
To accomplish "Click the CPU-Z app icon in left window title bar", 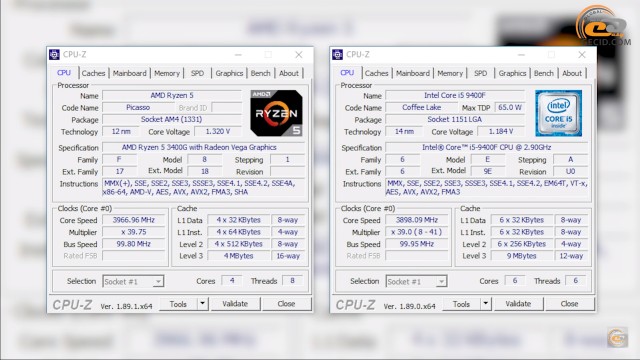I will (54, 54).
